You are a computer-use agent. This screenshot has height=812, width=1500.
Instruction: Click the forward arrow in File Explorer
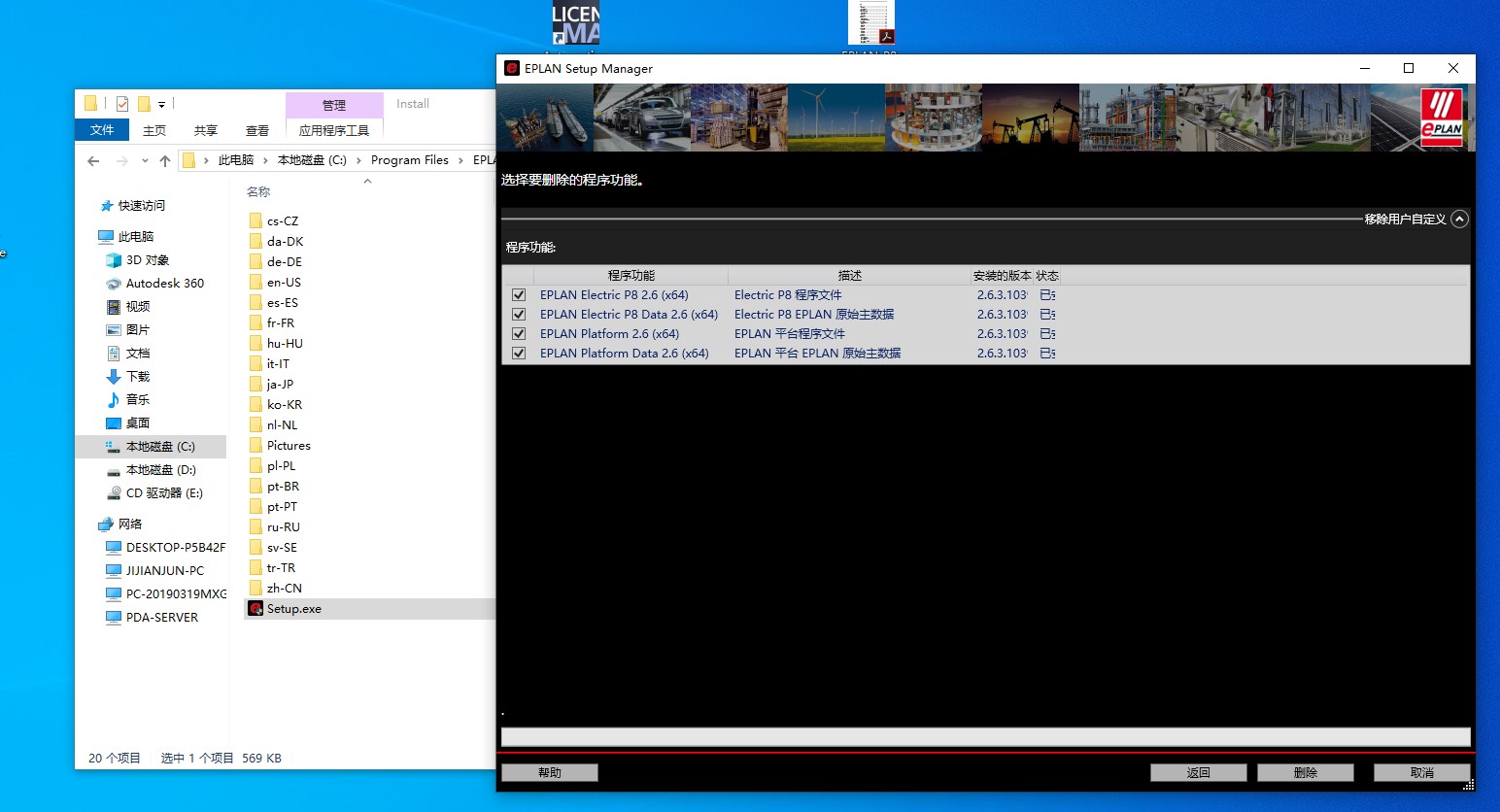121,161
